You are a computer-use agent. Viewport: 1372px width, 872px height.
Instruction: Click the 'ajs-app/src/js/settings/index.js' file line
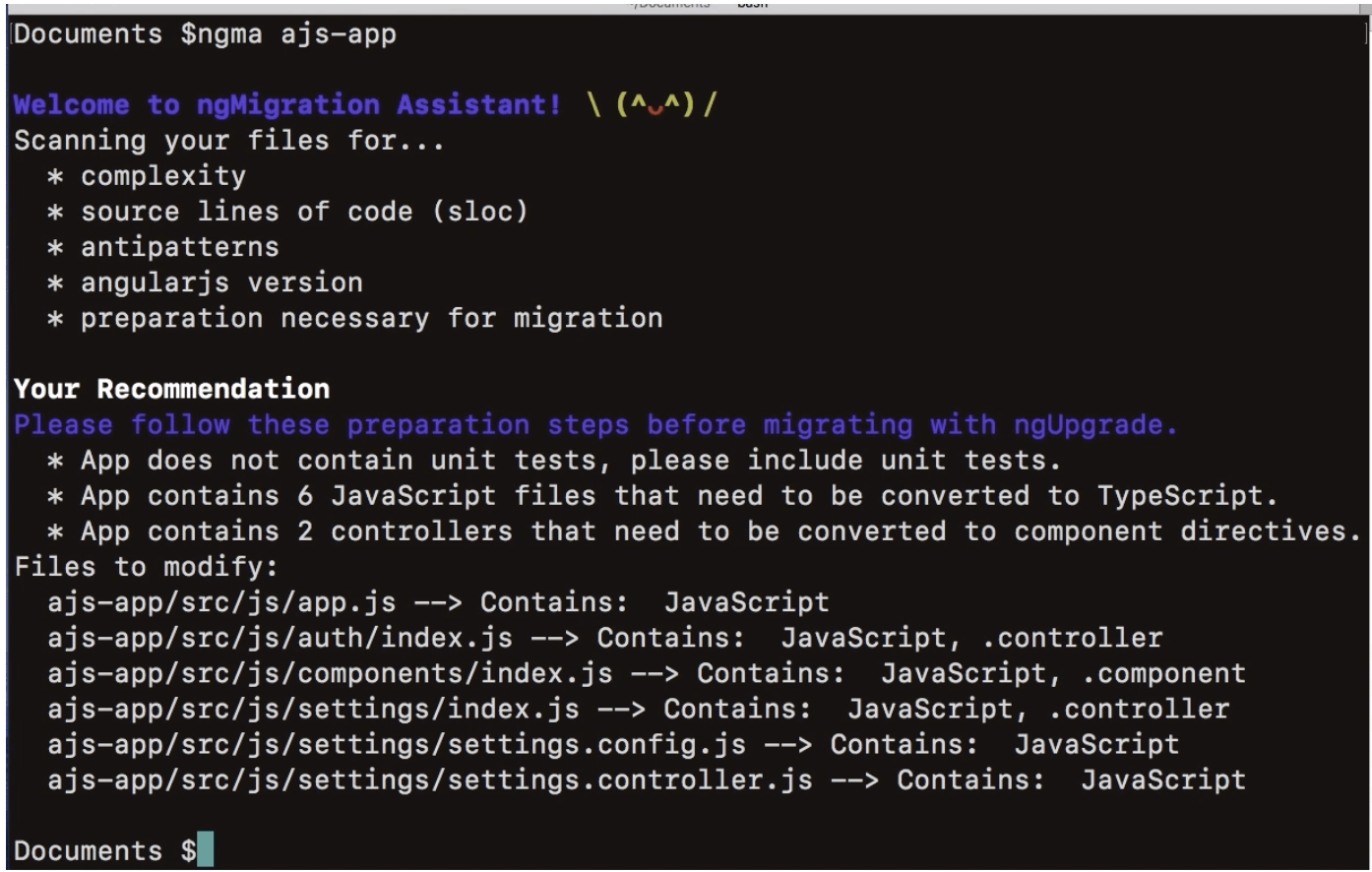639,709
